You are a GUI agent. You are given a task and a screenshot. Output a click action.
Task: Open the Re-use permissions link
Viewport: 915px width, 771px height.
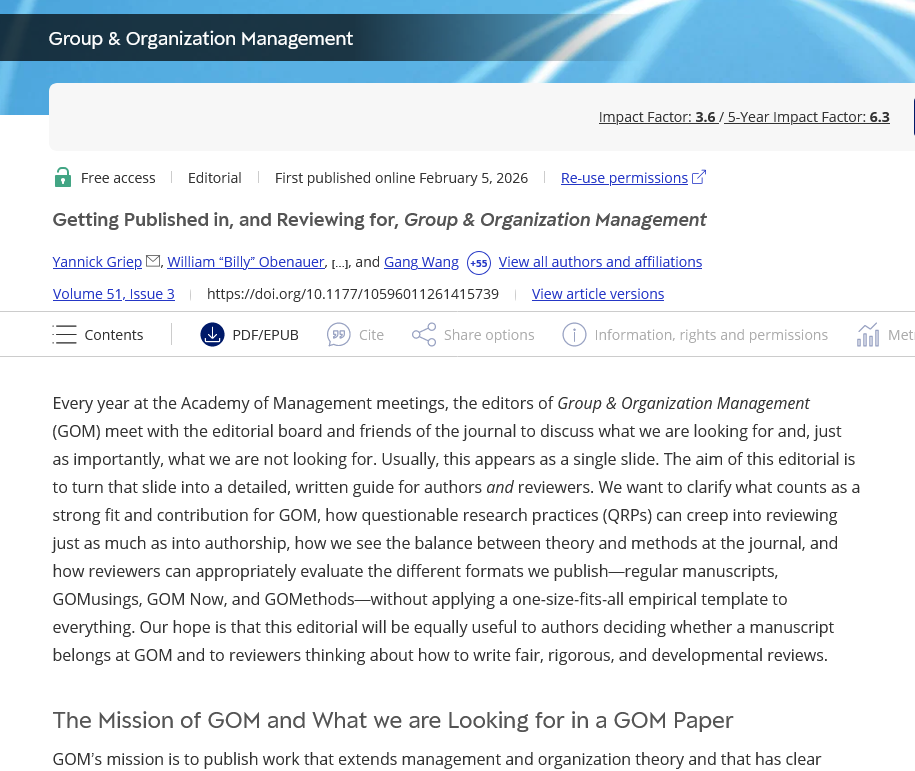tap(624, 178)
